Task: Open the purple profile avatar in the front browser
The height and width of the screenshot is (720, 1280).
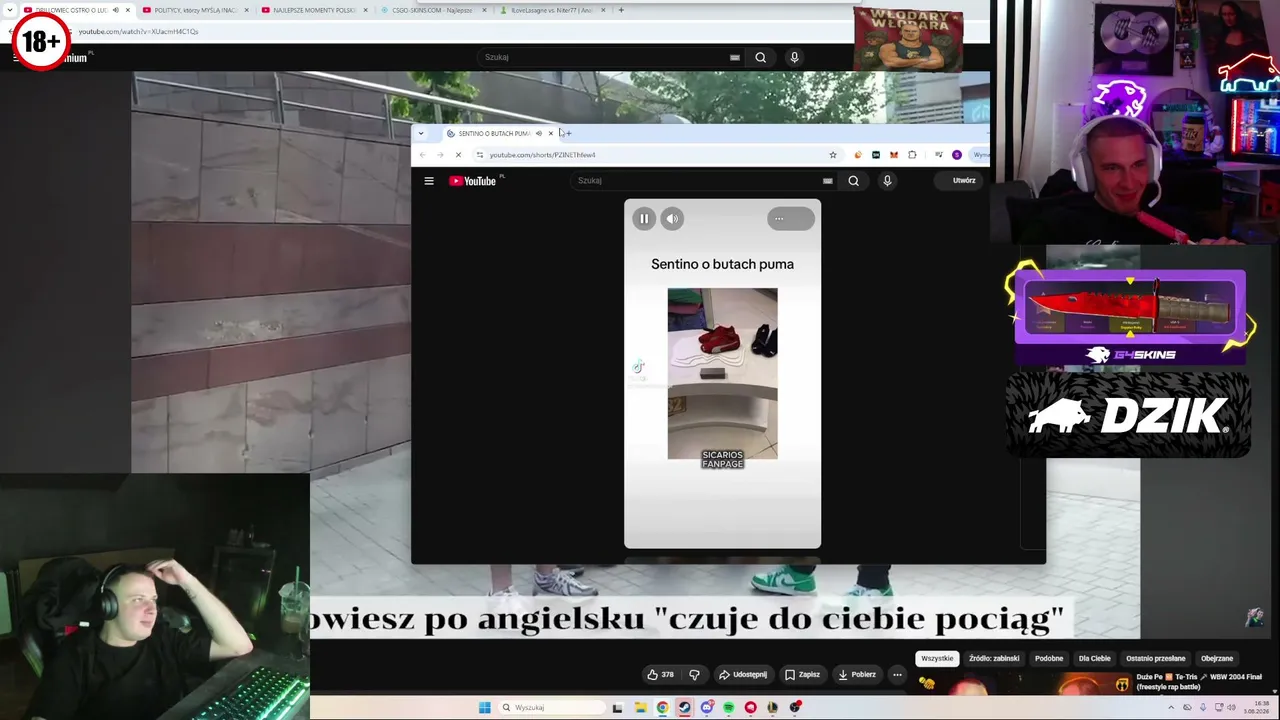Action: tap(957, 155)
